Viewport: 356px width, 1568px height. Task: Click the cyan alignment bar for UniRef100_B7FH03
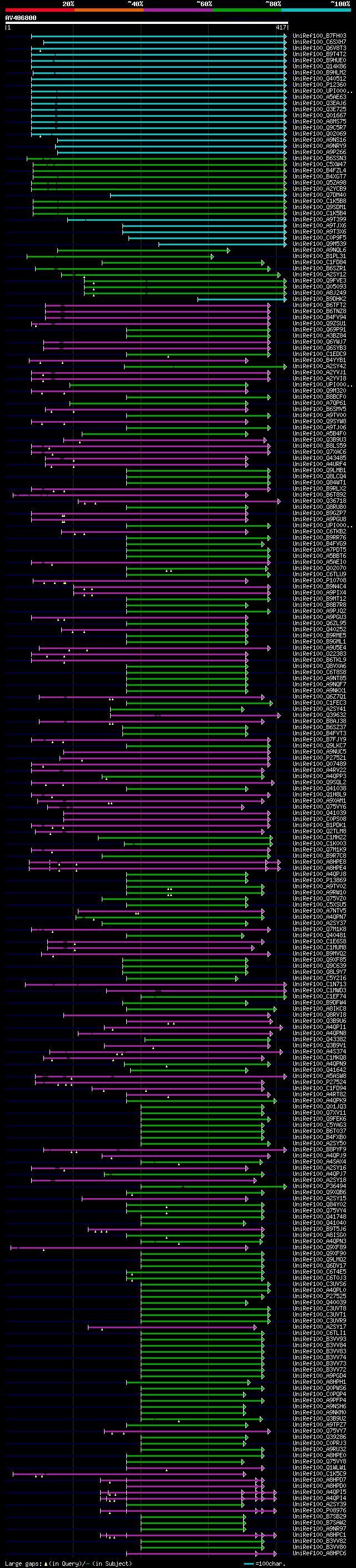[x=158, y=36]
